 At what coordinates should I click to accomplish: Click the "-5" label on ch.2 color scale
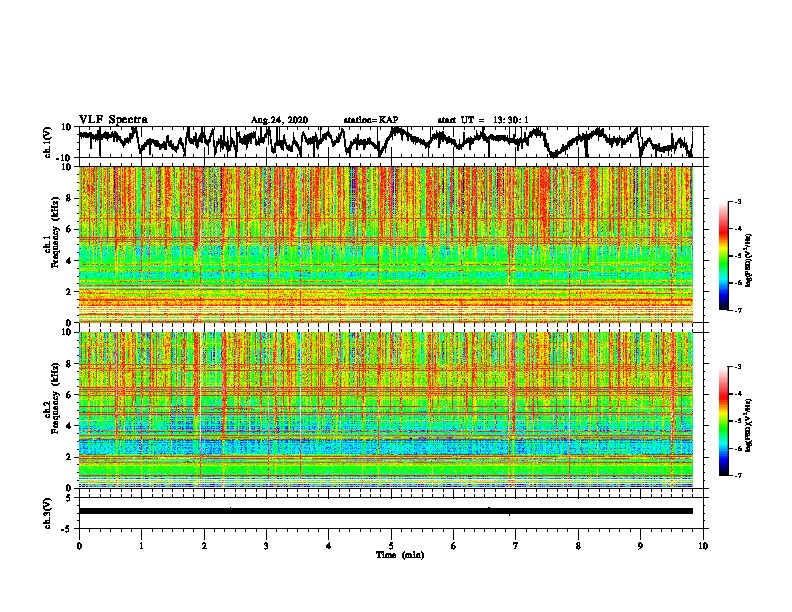tap(738, 421)
